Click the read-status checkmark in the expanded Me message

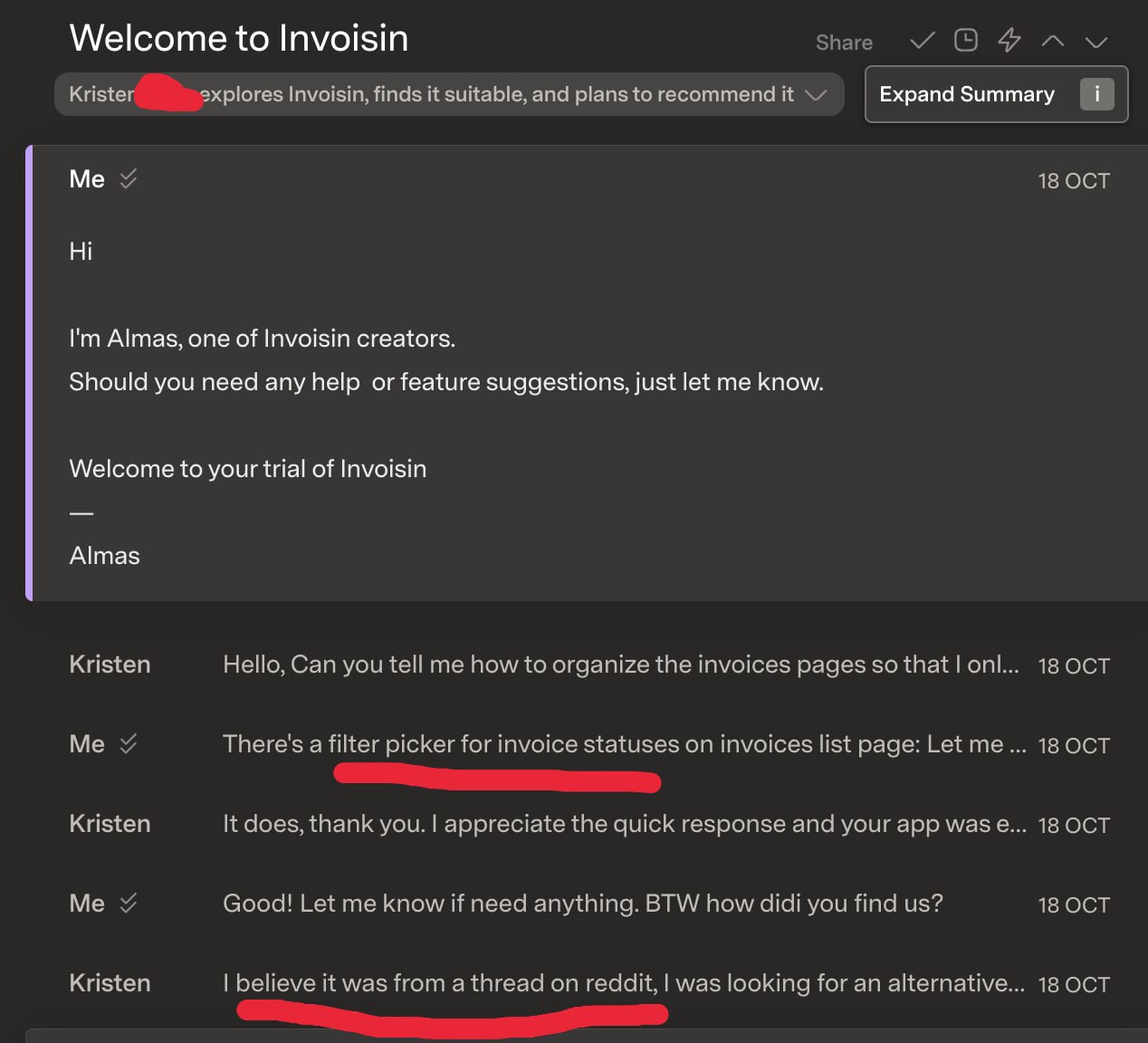click(129, 179)
